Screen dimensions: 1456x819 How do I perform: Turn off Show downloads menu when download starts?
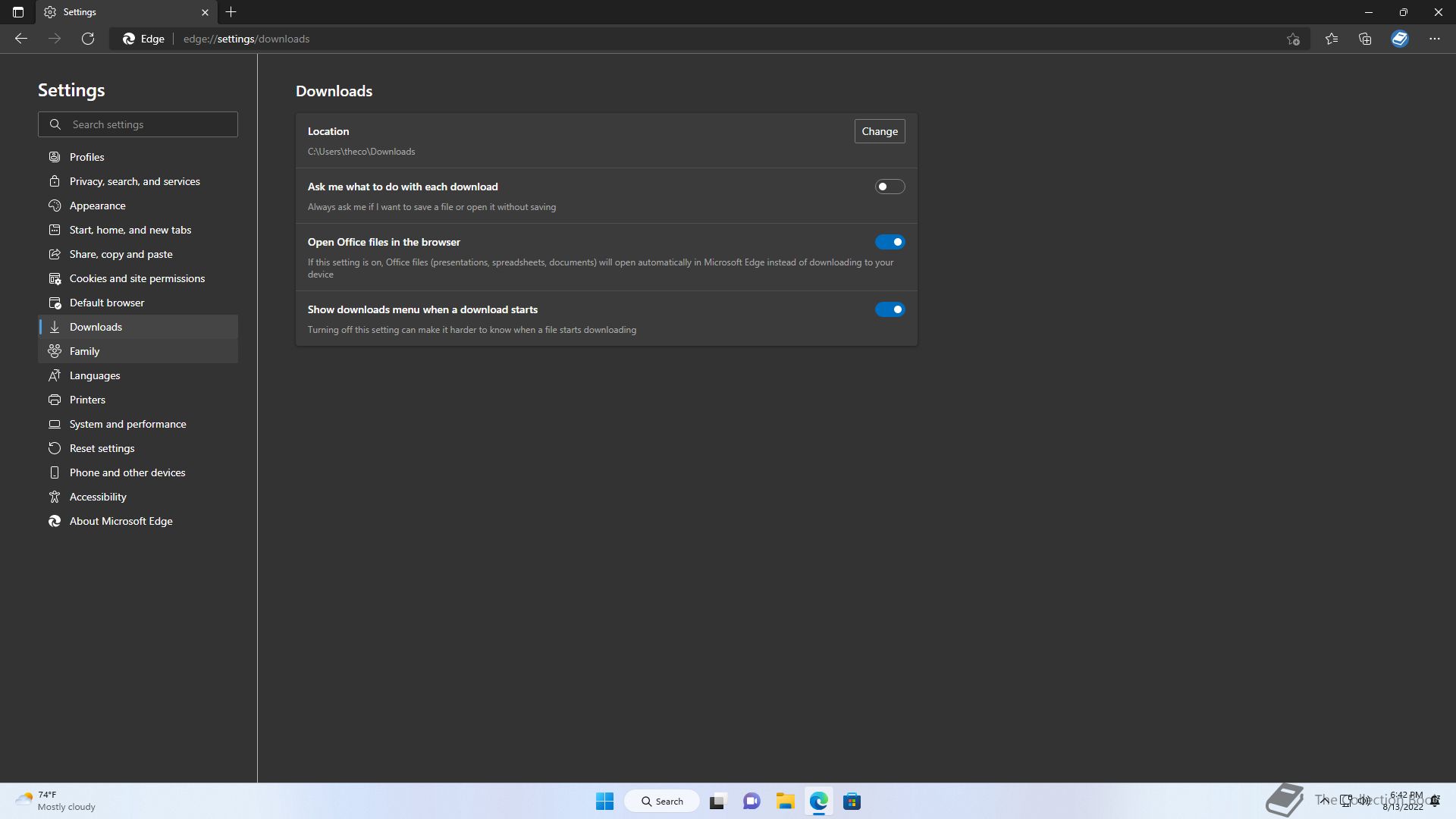(890, 309)
